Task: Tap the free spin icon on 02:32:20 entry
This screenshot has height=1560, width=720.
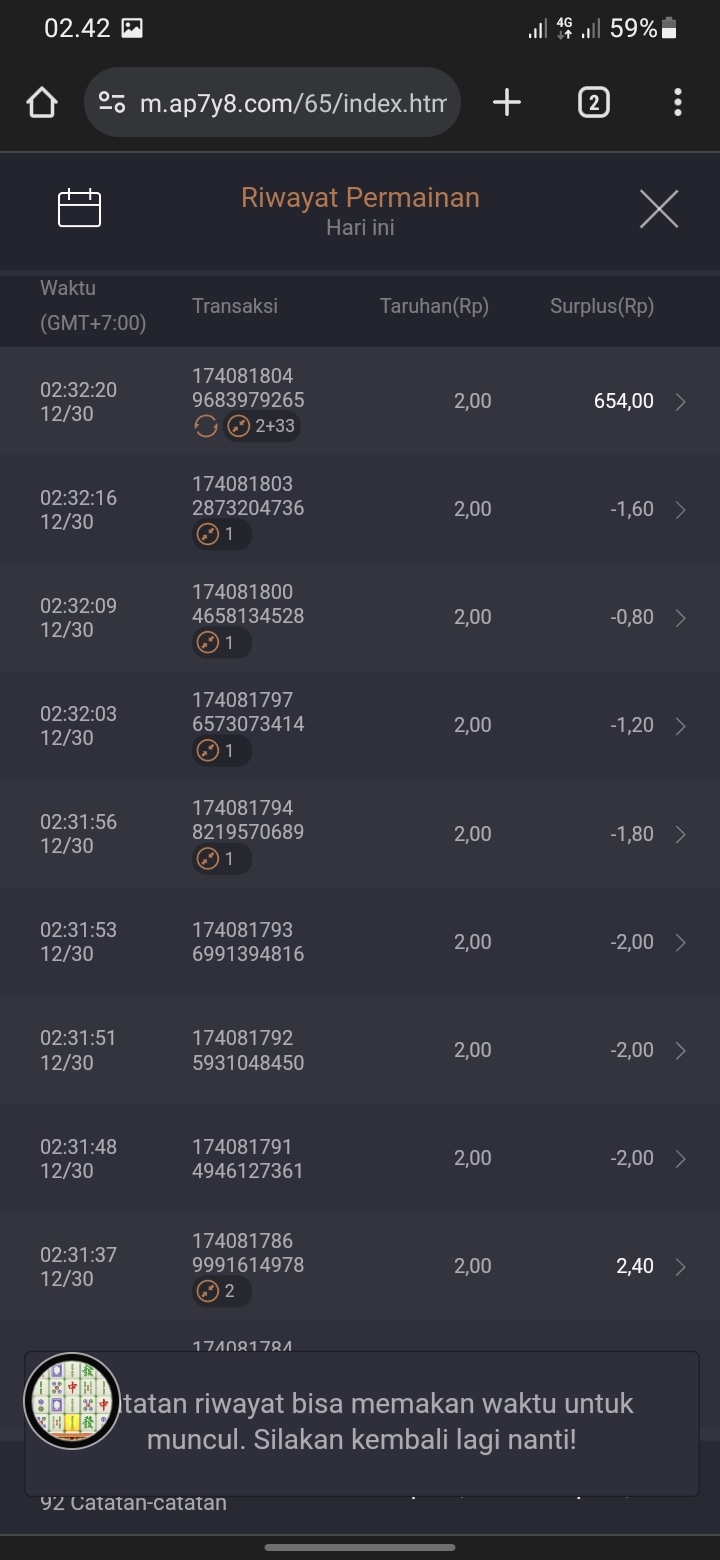Action: click(x=205, y=427)
